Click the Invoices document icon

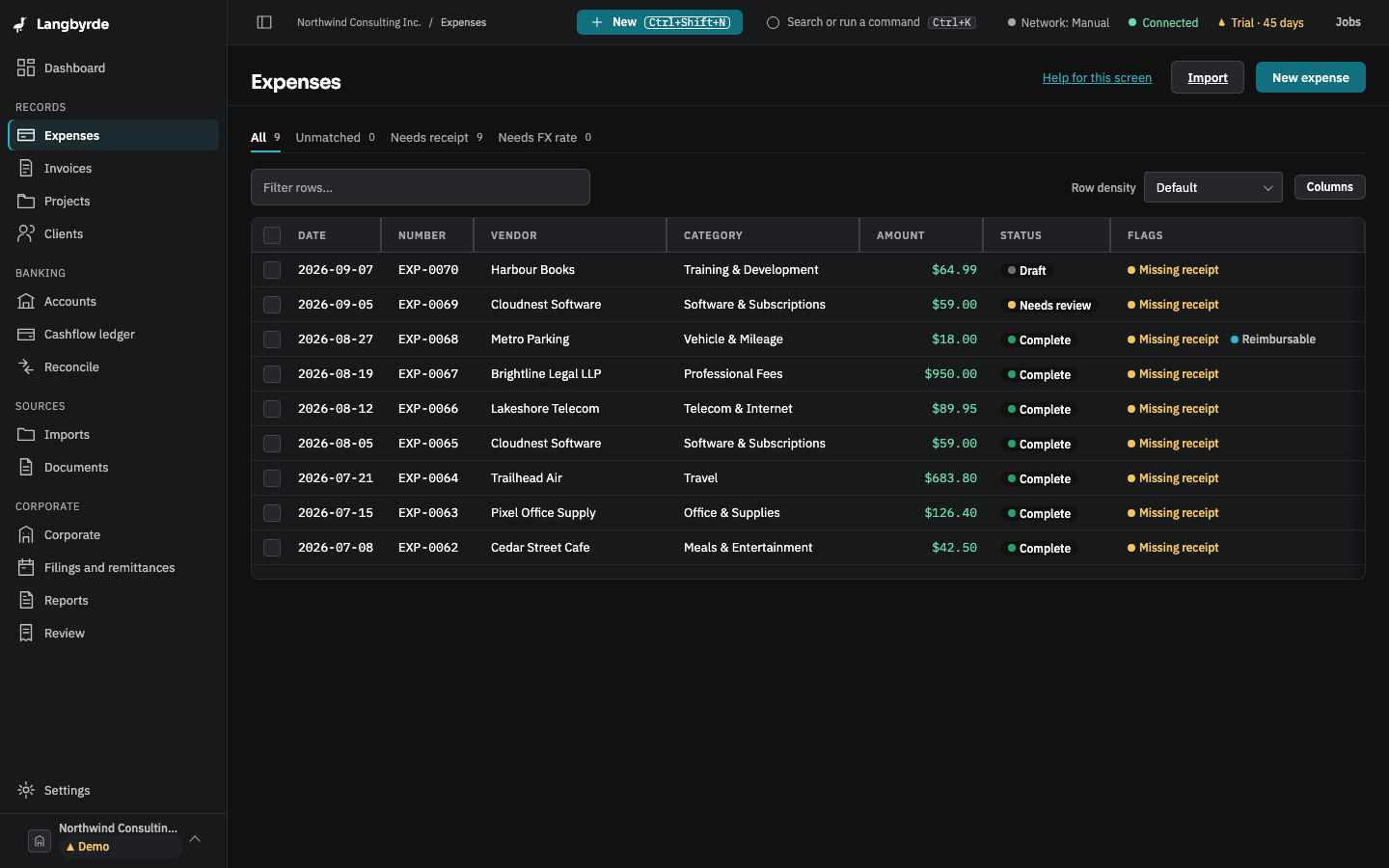click(26, 168)
